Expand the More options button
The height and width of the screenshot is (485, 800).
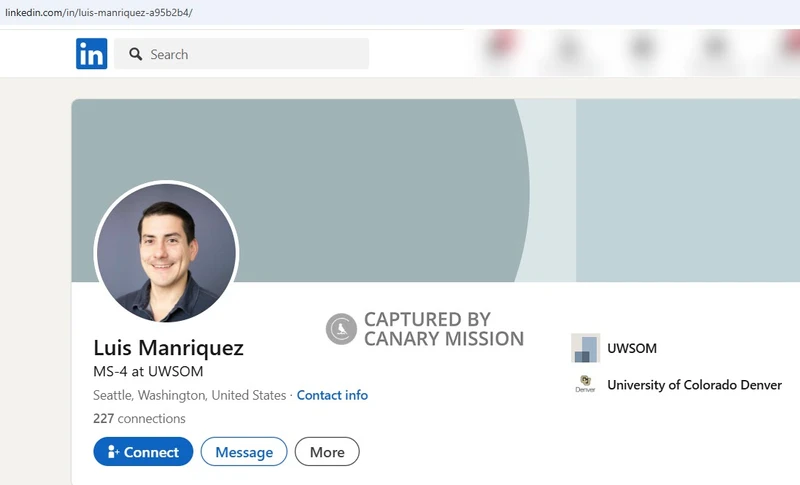(326, 452)
